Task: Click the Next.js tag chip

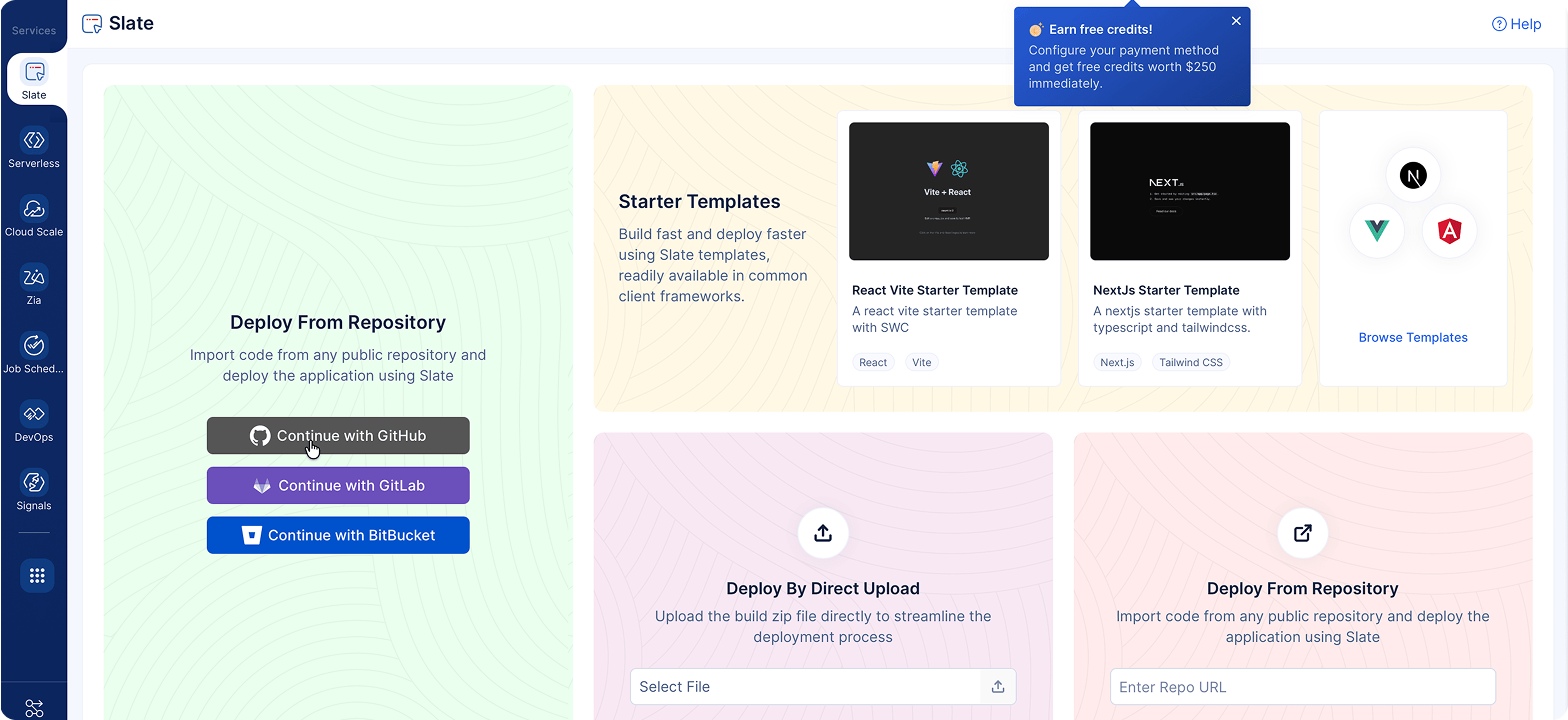Action: 1117,363
